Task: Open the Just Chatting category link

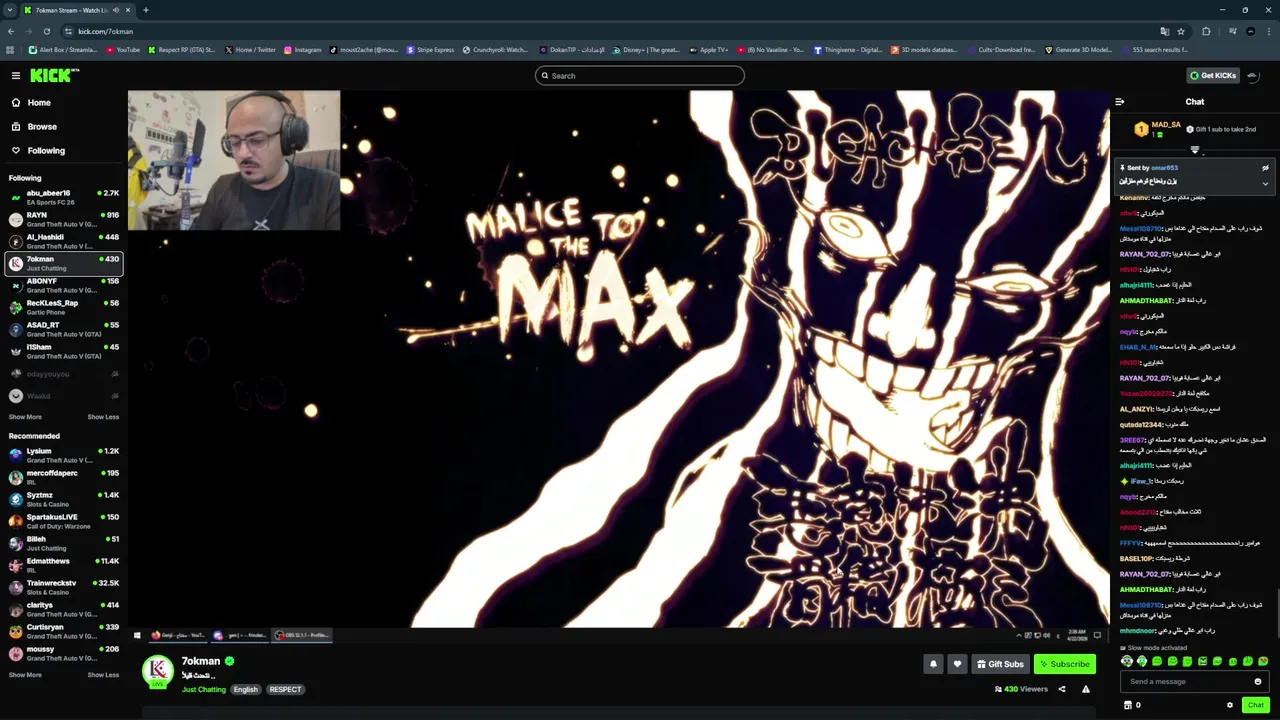Action: pyautogui.click(x=204, y=690)
